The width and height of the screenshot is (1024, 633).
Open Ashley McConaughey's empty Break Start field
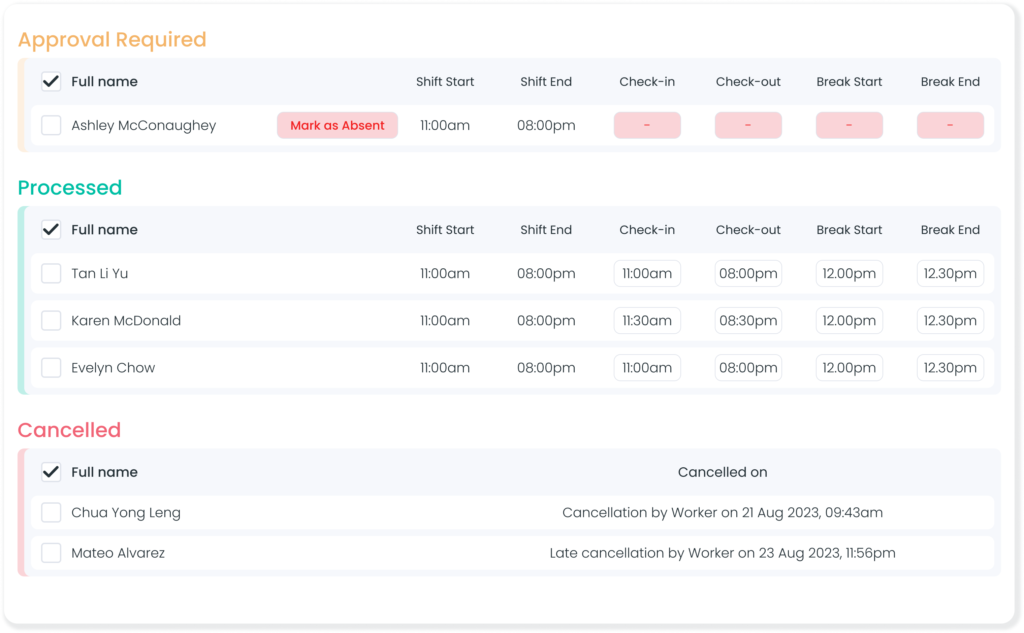click(849, 126)
